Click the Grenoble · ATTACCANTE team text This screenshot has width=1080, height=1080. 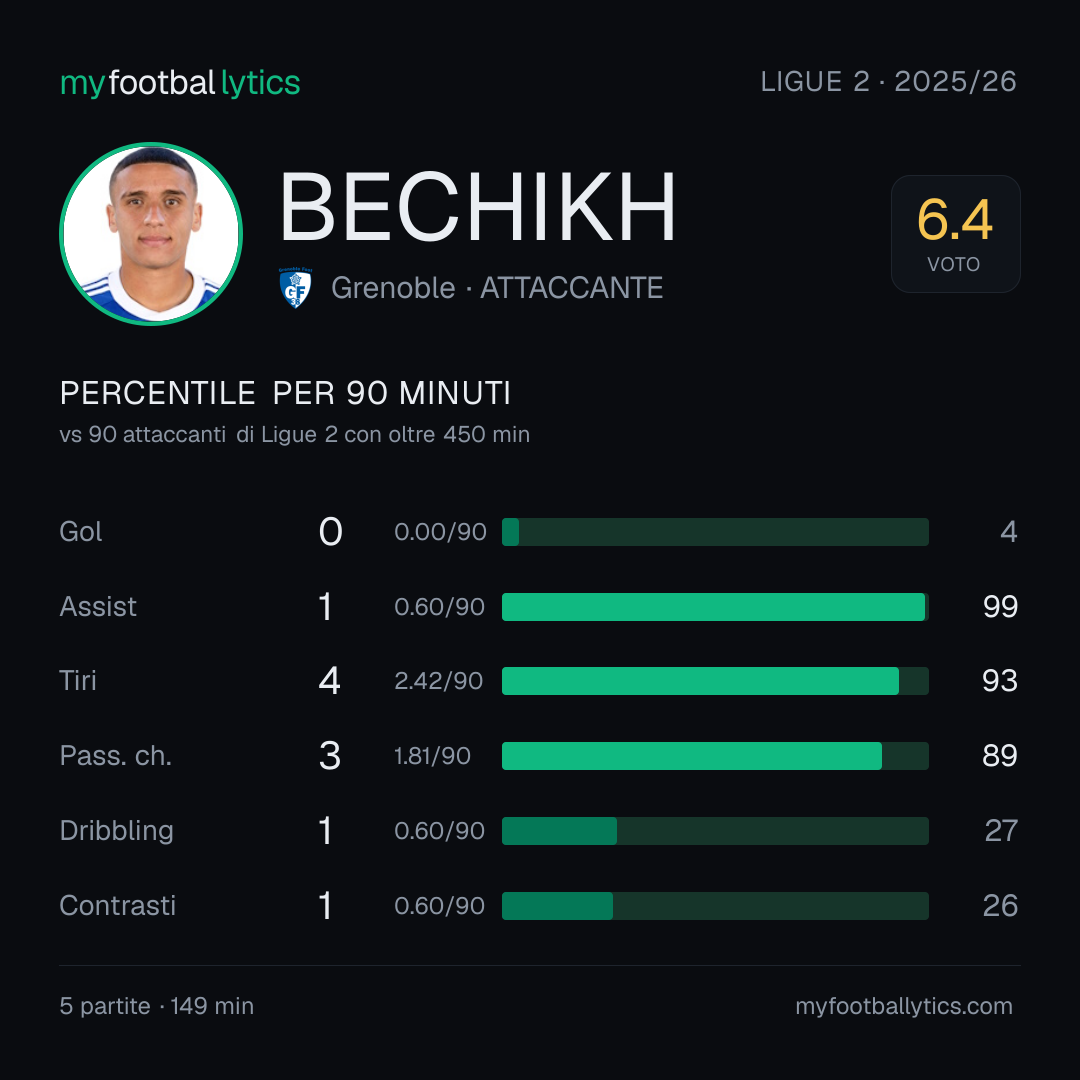tap(497, 288)
